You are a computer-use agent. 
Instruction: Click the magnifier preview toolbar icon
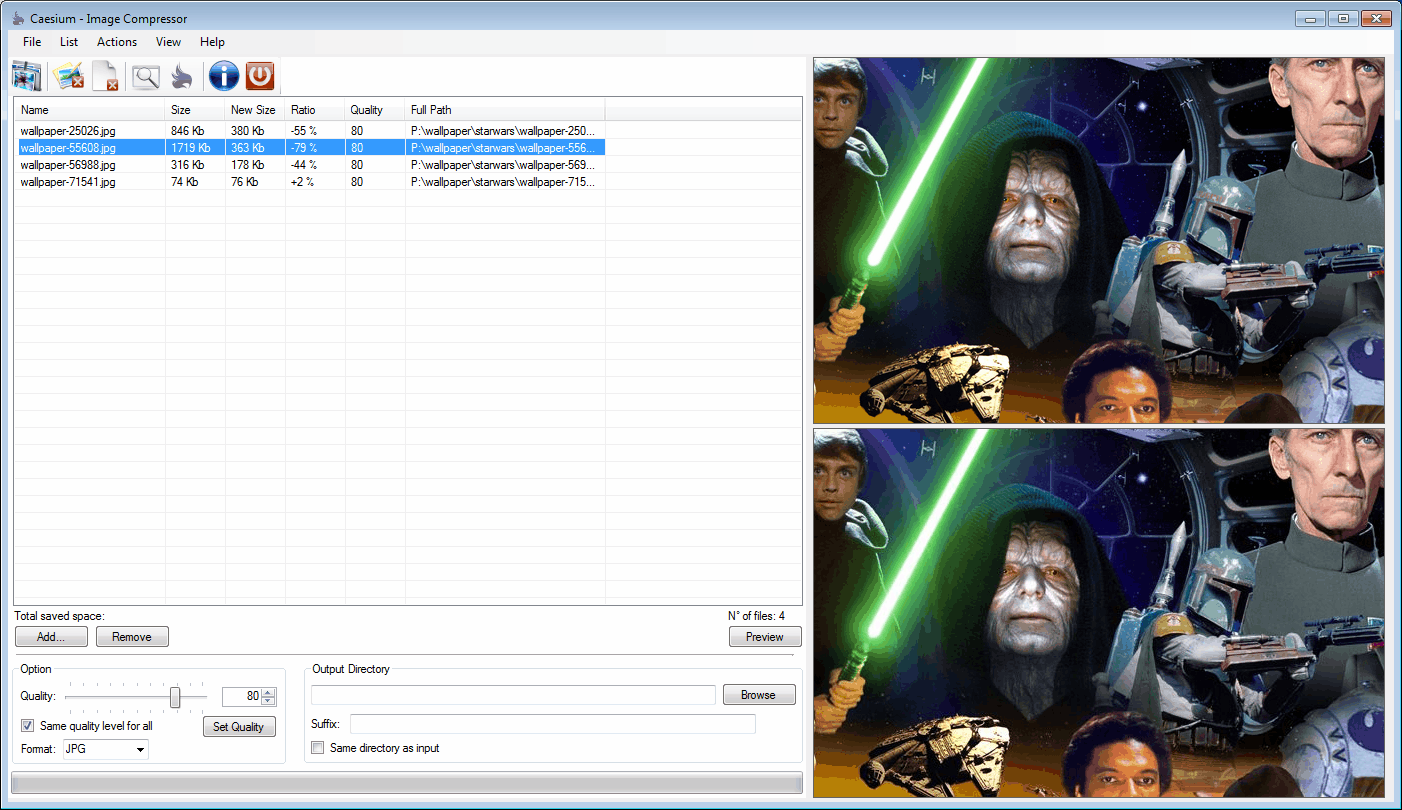[146, 76]
